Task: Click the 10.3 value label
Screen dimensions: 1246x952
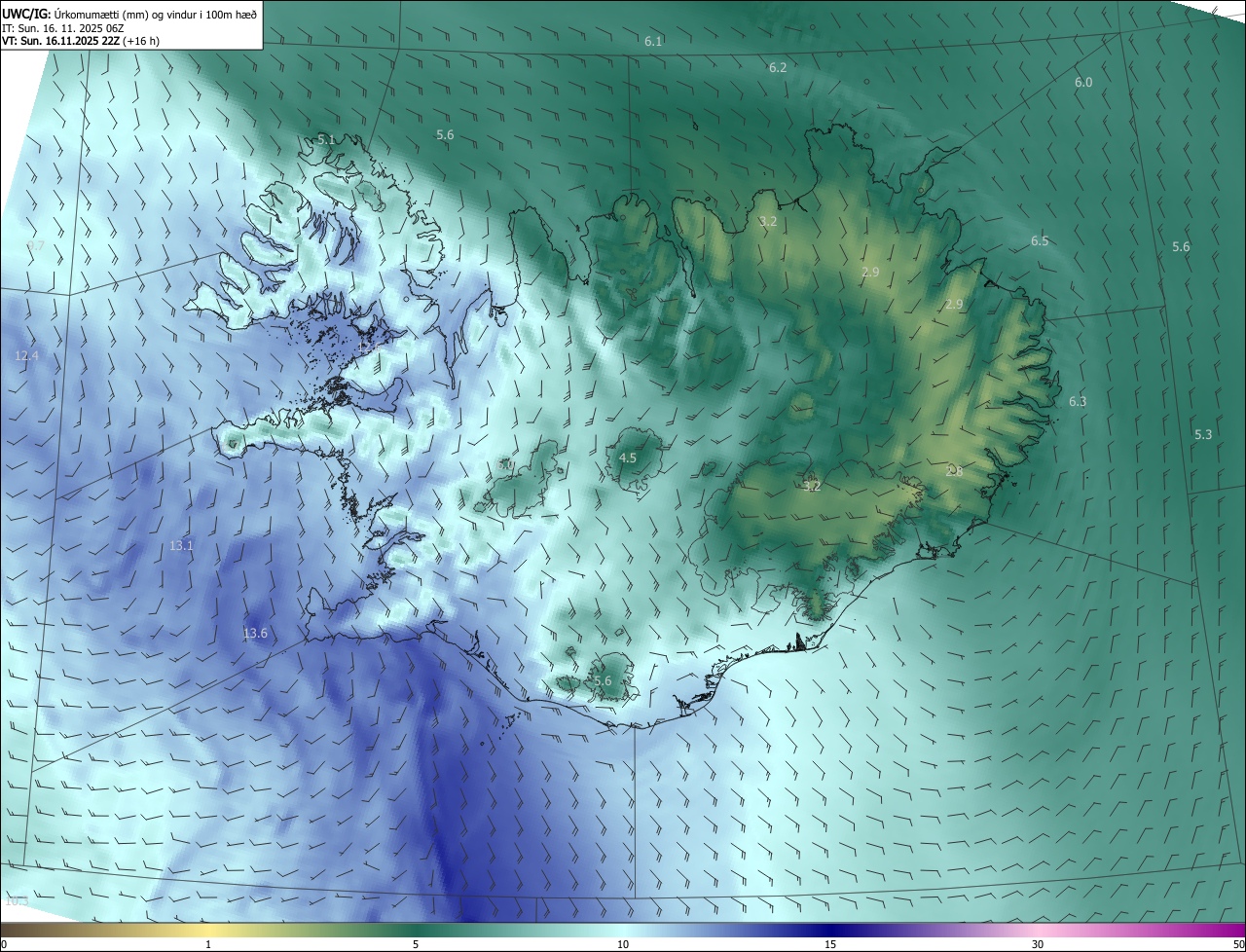Action: pyautogui.click(x=17, y=901)
